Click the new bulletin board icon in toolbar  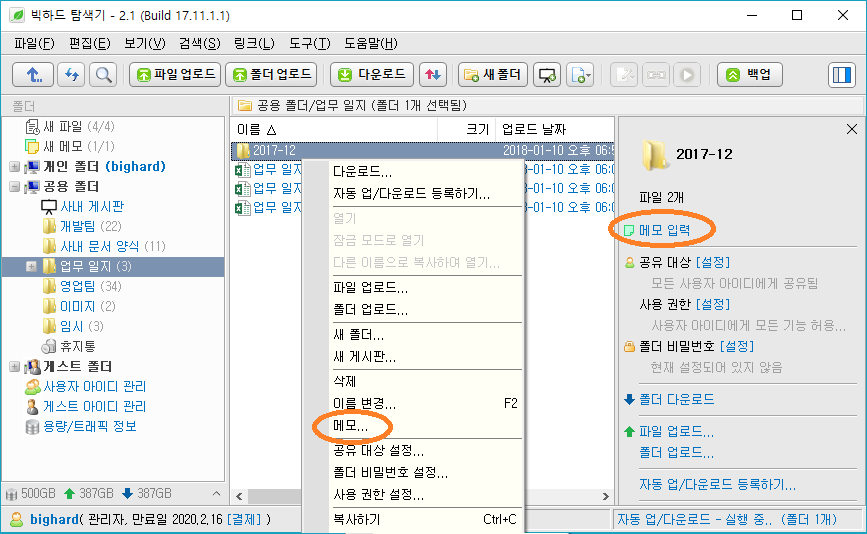tap(547, 75)
